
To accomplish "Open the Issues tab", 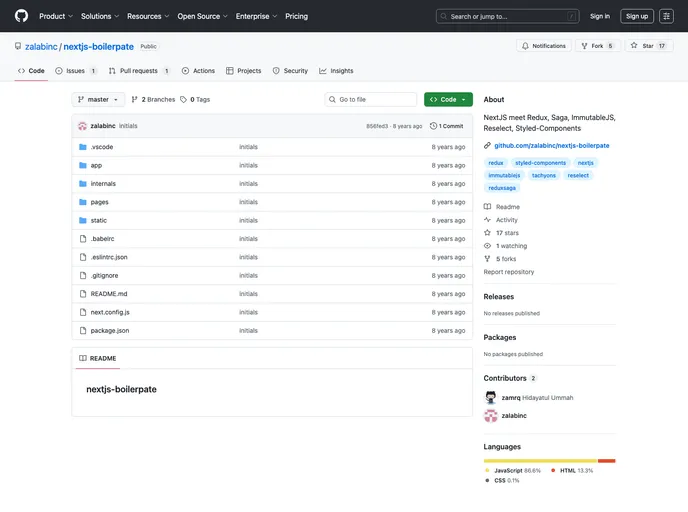I will 75,71.
